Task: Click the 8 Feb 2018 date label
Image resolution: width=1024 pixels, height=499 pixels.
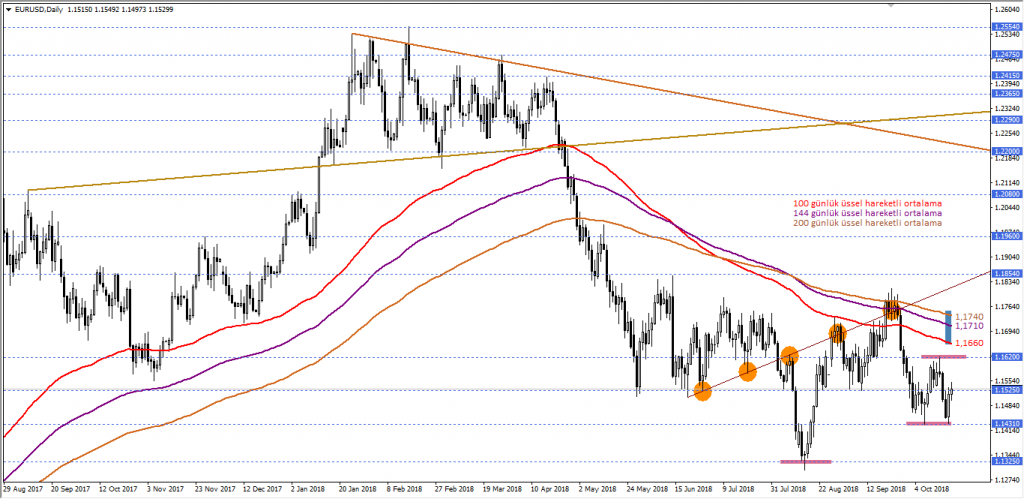Action: pyautogui.click(x=406, y=488)
